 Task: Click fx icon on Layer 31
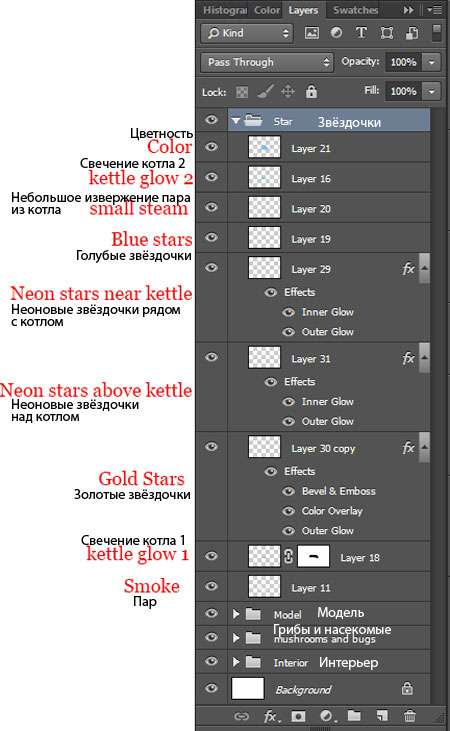[x=408, y=358]
